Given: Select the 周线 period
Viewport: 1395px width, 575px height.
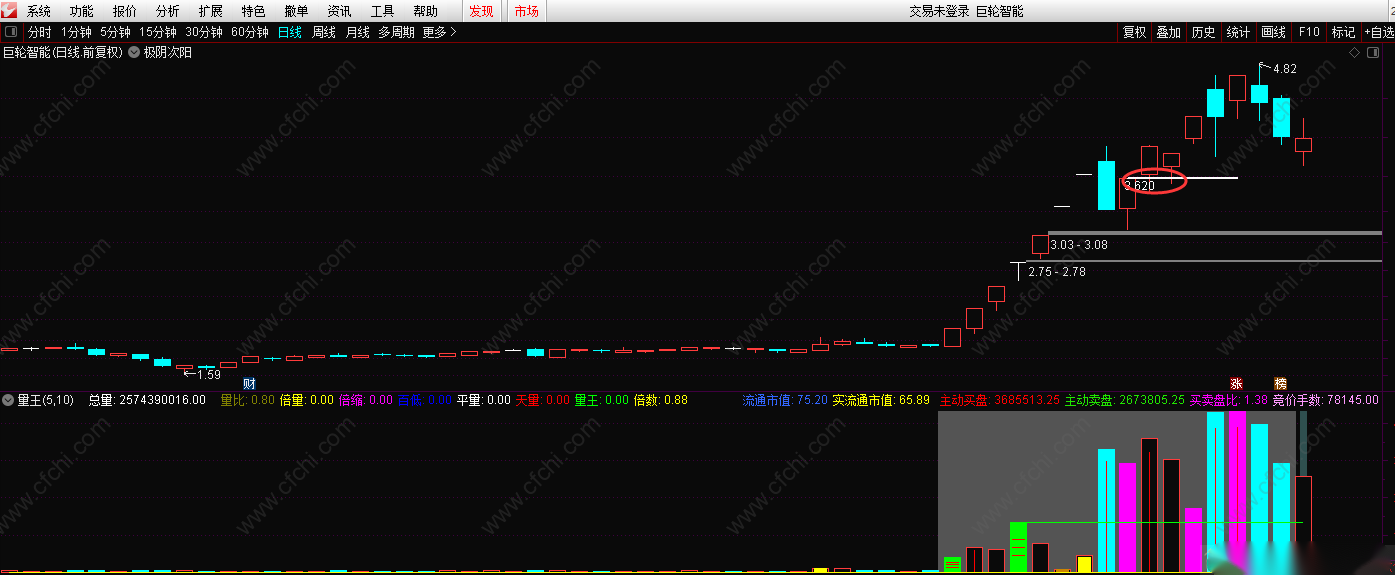Looking at the screenshot, I should [324, 32].
